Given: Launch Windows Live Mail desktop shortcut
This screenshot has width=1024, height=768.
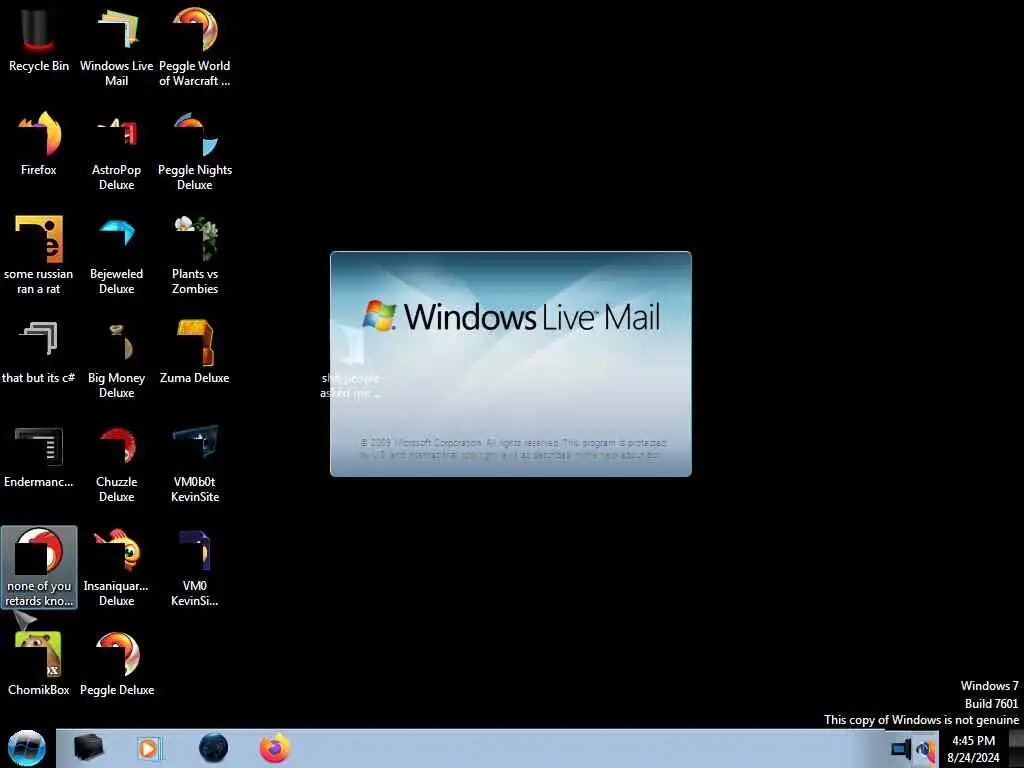Looking at the screenshot, I should point(116,47).
